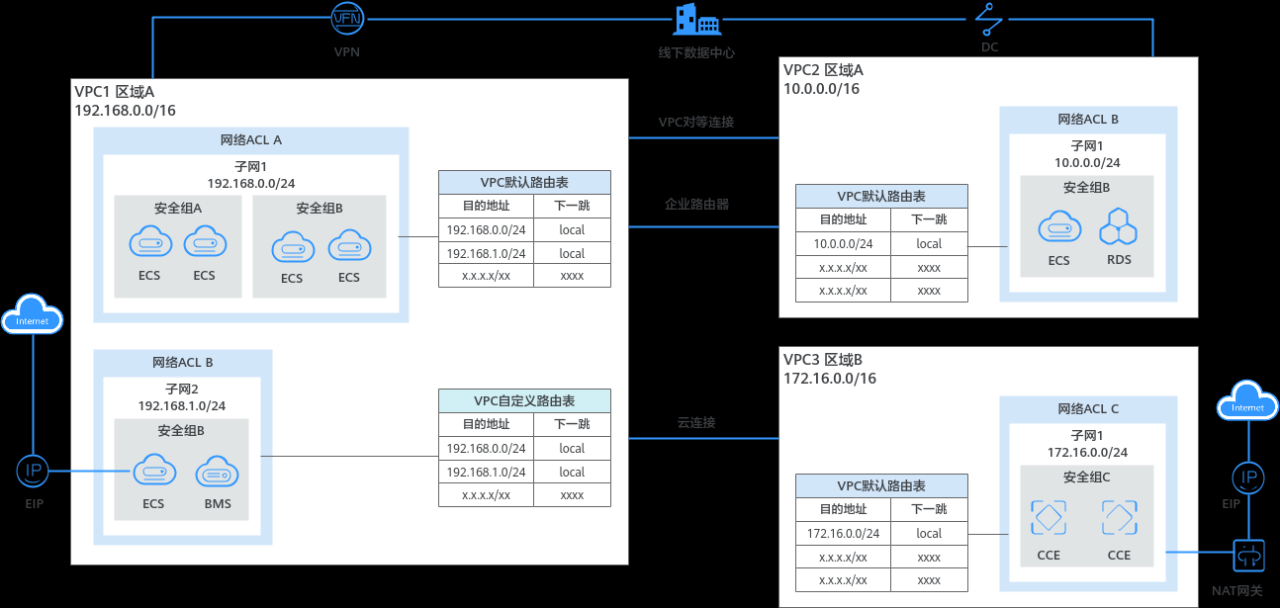Select the 企业路由器 label
The image size is (1280, 608).
[x=697, y=204]
